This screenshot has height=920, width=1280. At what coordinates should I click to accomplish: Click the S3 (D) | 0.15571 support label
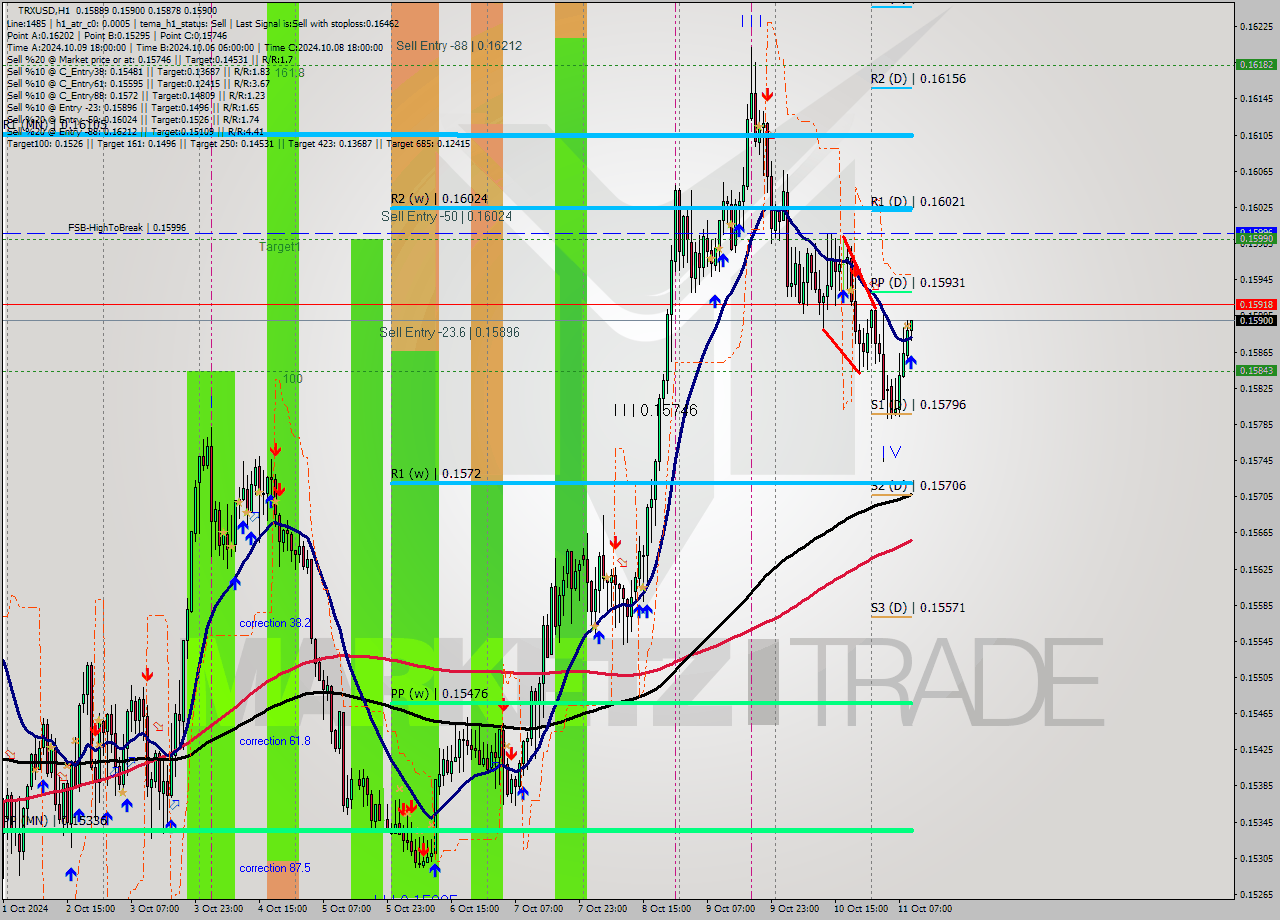click(918, 608)
